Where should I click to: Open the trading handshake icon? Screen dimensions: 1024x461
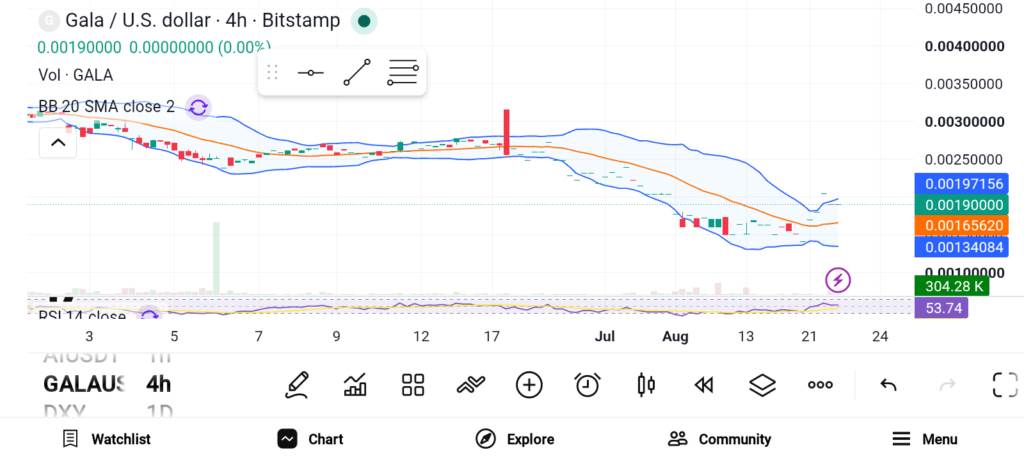471,385
